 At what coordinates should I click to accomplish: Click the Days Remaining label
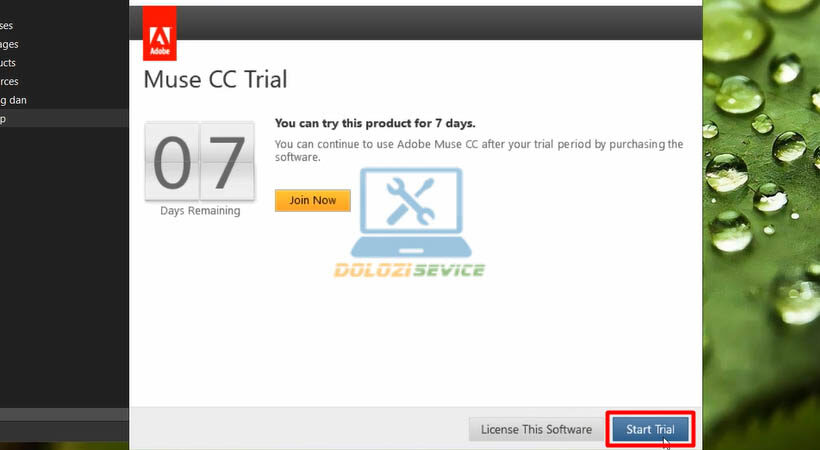pos(200,211)
